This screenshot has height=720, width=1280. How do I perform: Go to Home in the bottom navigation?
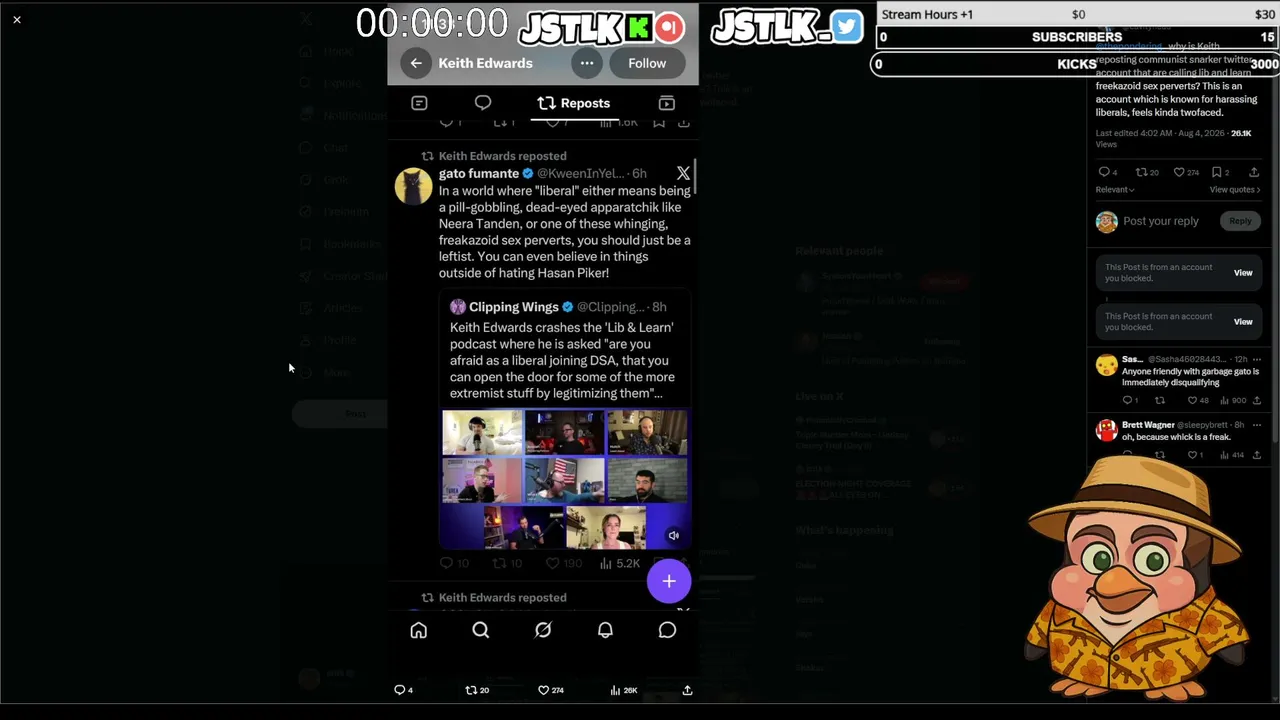(x=419, y=630)
